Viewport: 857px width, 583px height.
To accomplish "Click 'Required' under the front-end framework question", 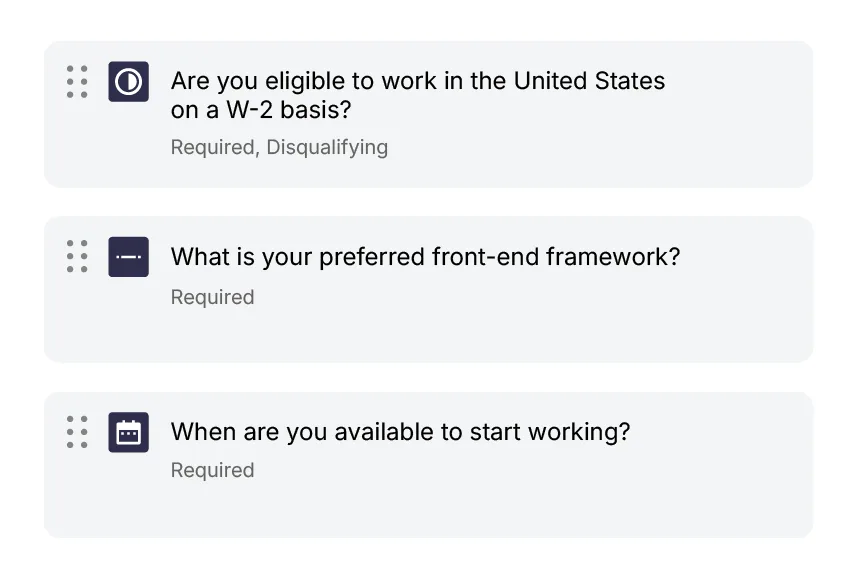I will (213, 297).
